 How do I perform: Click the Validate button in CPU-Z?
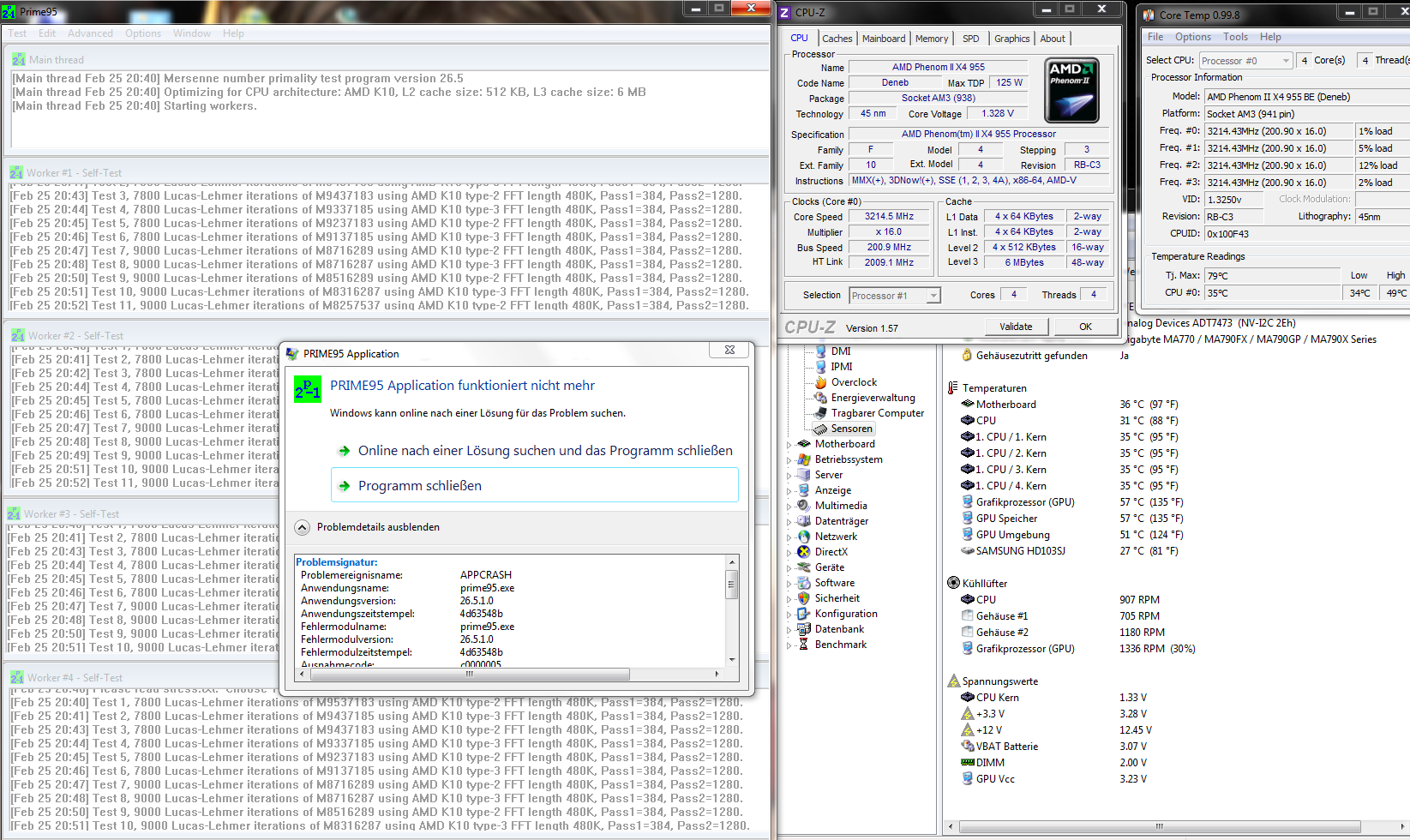click(1016, 327)
